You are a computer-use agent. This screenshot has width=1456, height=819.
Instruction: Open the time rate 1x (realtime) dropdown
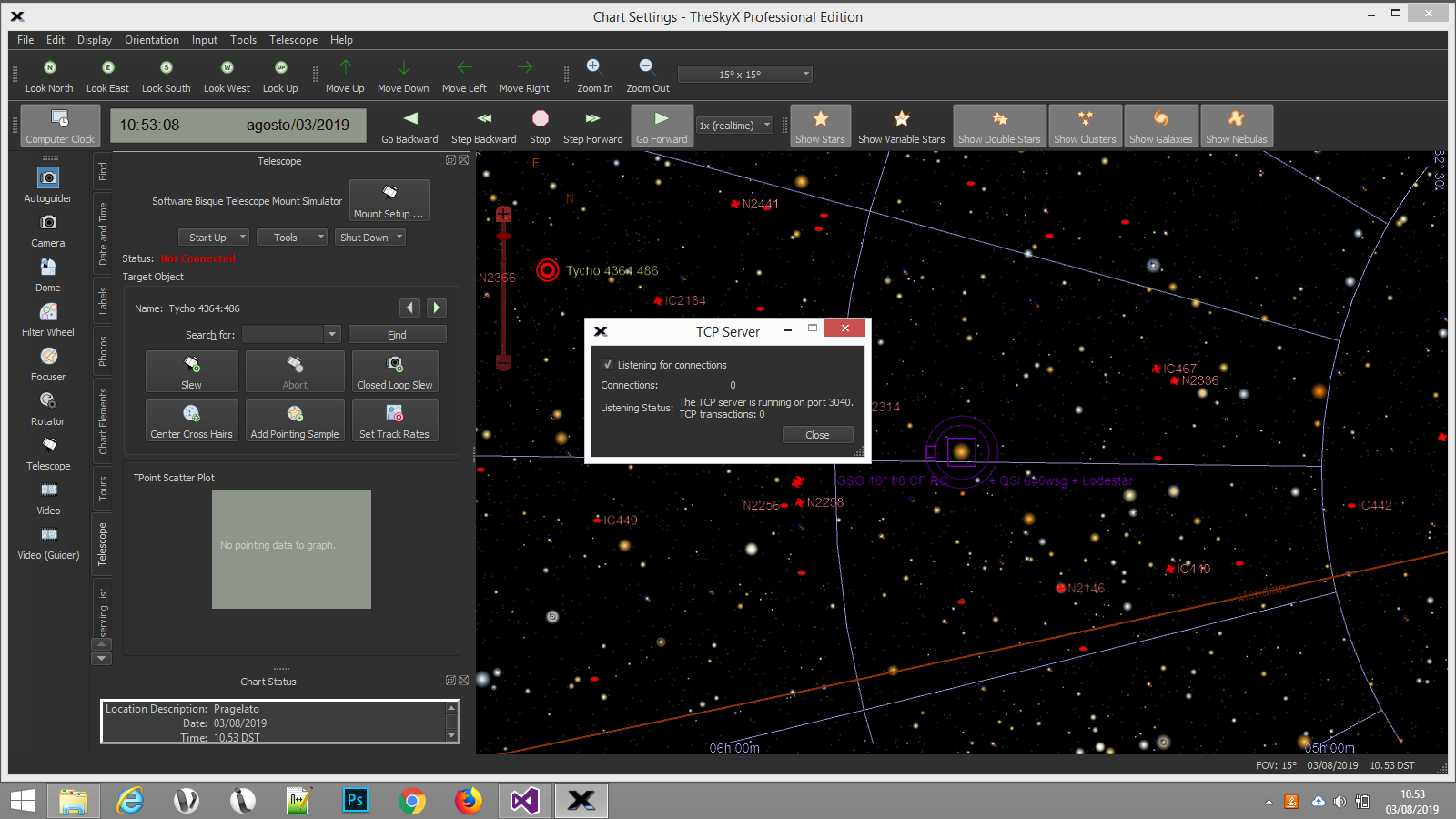pyautogui.click(x=734, y=126)
